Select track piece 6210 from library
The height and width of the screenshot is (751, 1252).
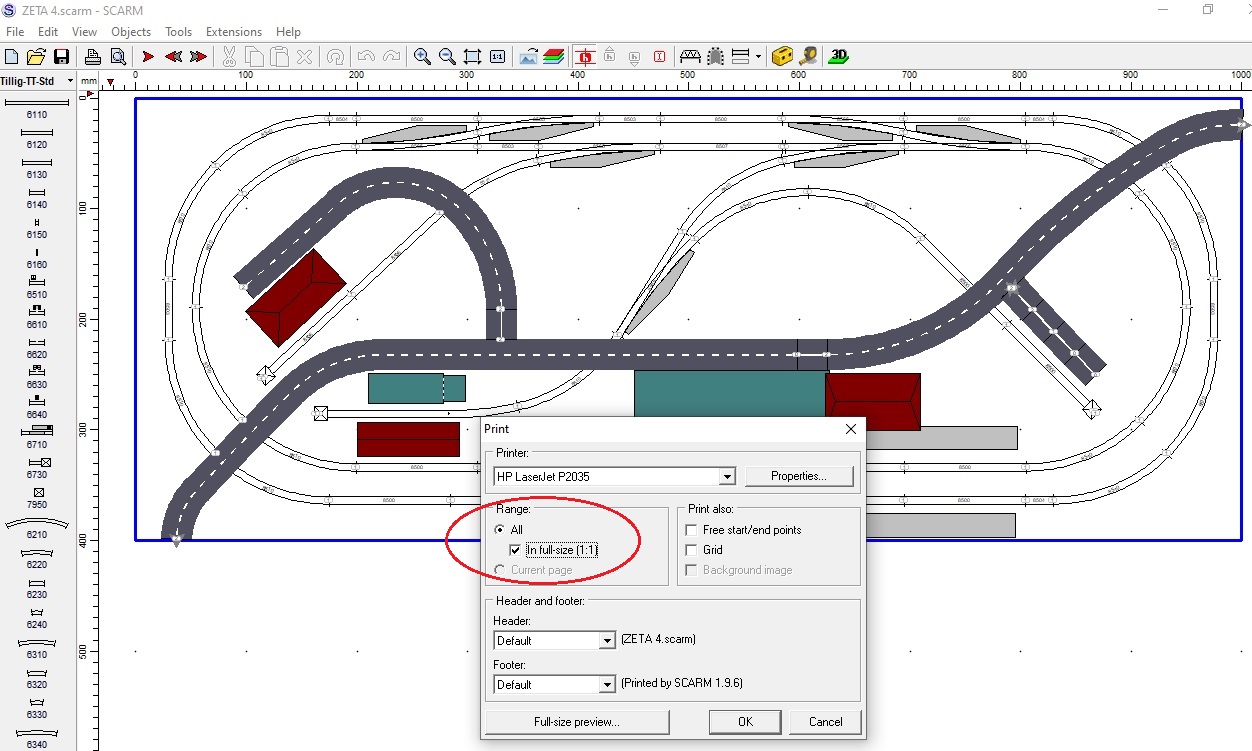click(37, 524)
